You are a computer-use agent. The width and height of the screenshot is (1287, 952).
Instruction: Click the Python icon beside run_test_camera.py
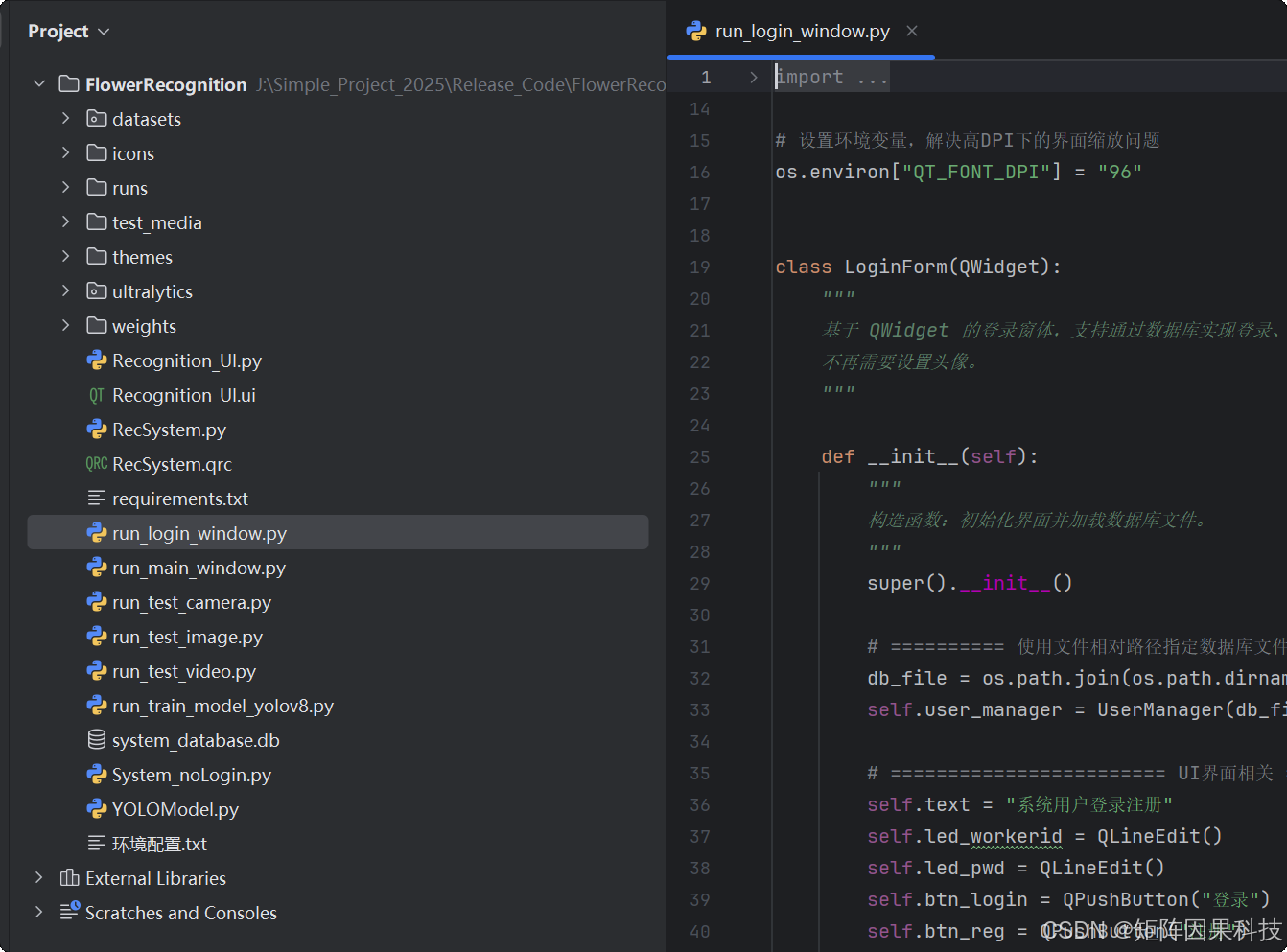[x=96, y=602]
